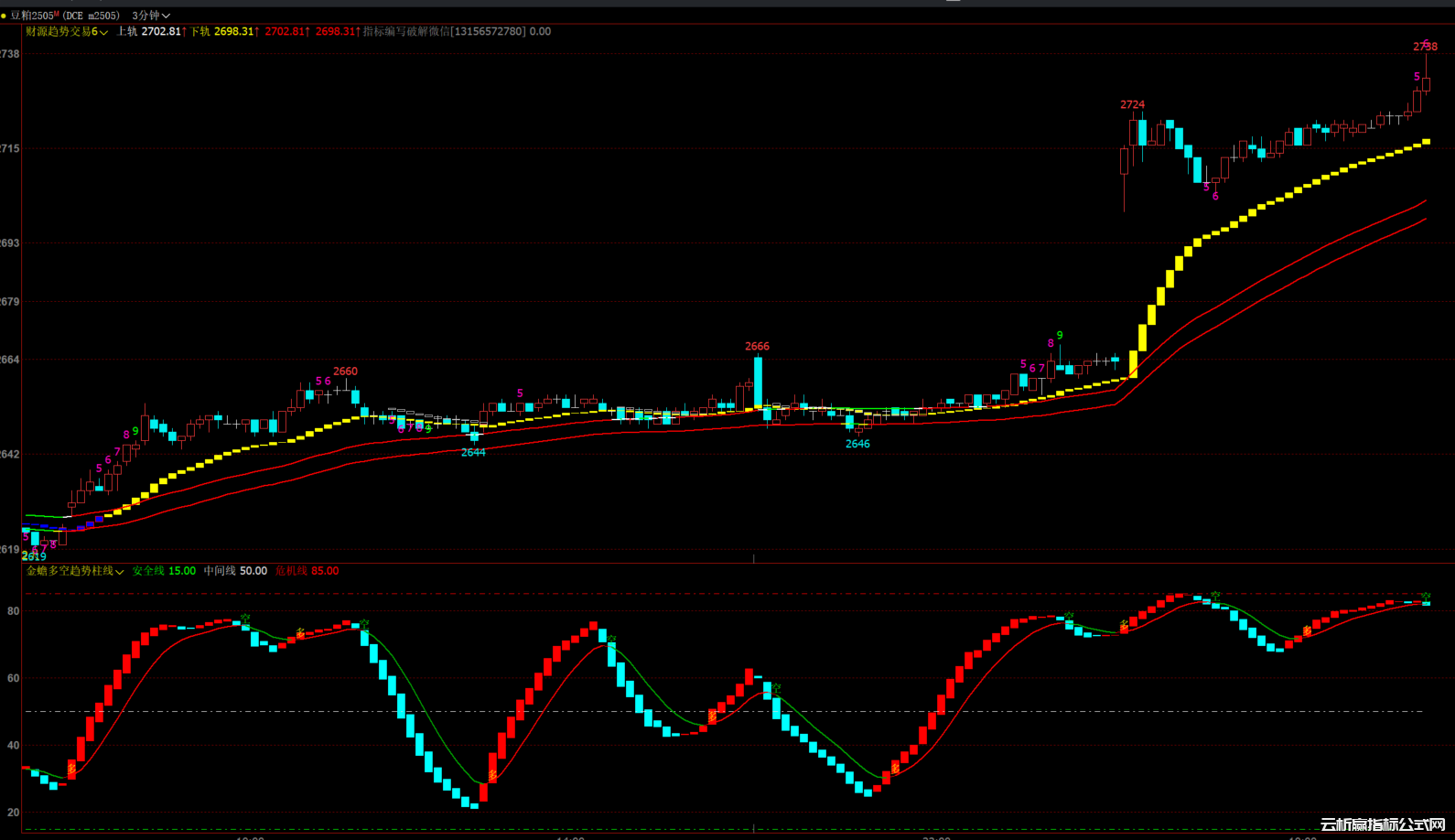The width and height of the screenshot is (1455, 840).
Task: Click the 2666 peak price label
Action: tap(757, 346)
